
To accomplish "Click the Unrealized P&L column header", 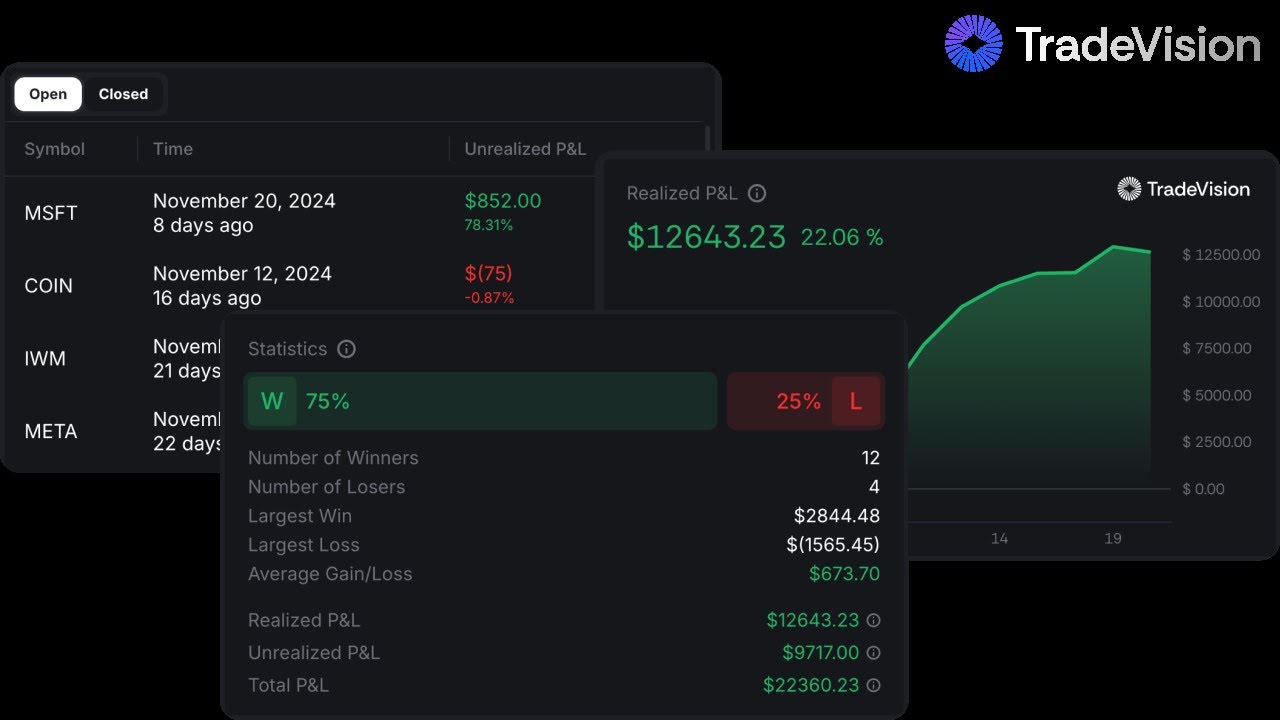I will (x=525, y=149).
